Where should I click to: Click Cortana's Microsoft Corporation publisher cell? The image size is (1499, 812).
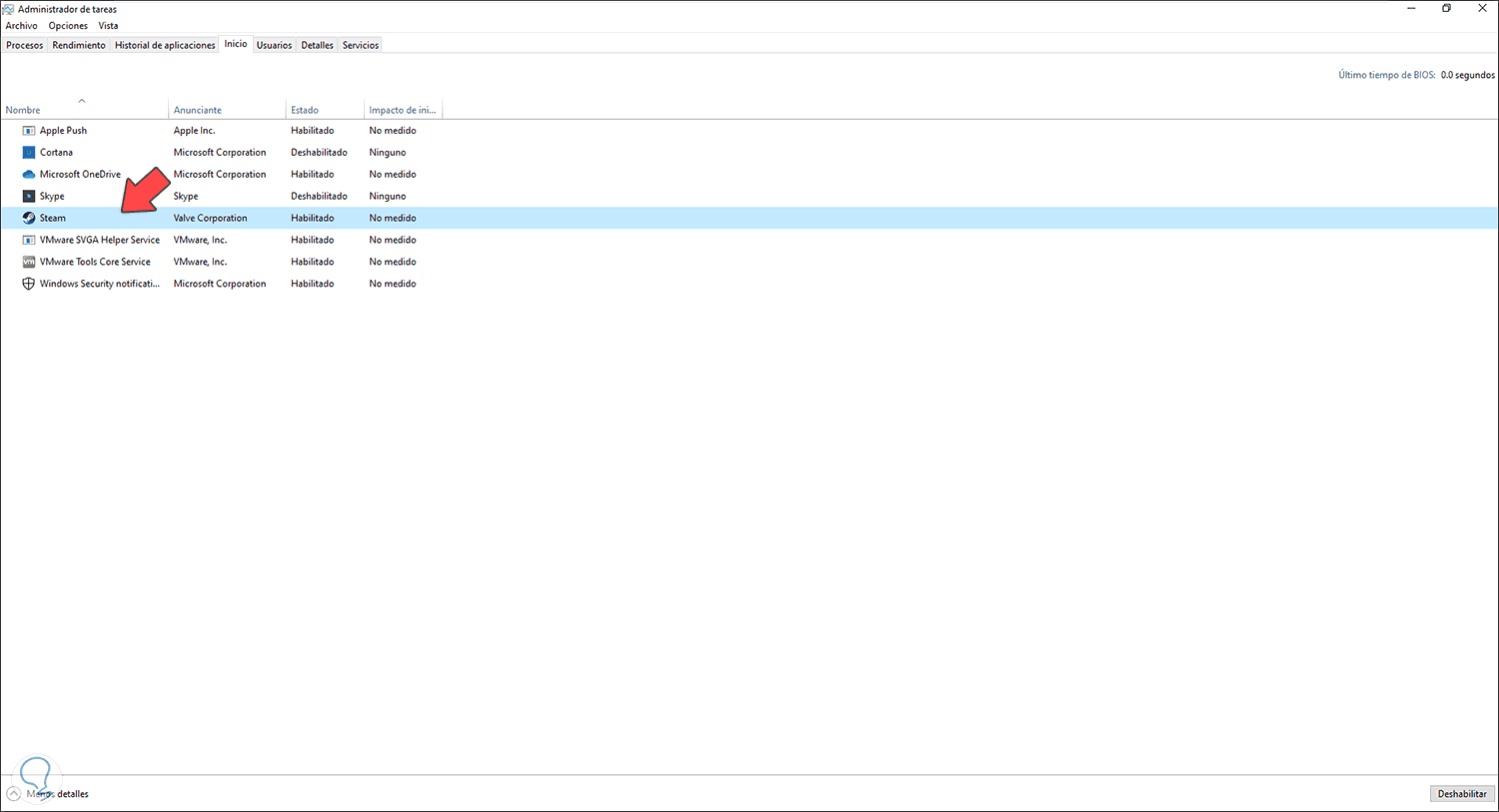pos(220,153)
